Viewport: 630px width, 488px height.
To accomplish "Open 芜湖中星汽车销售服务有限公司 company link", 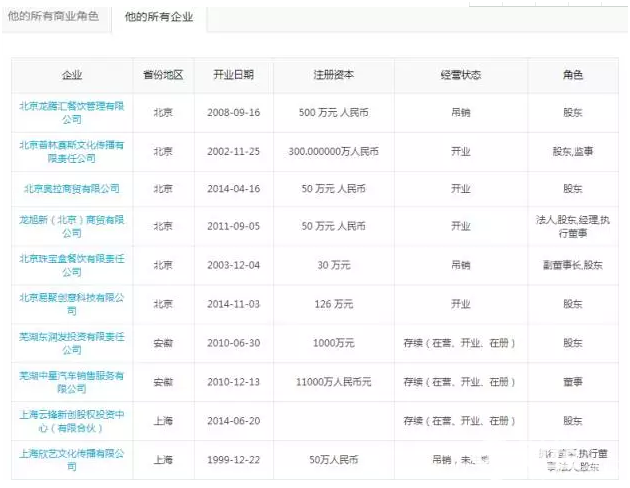I will 72,382.
